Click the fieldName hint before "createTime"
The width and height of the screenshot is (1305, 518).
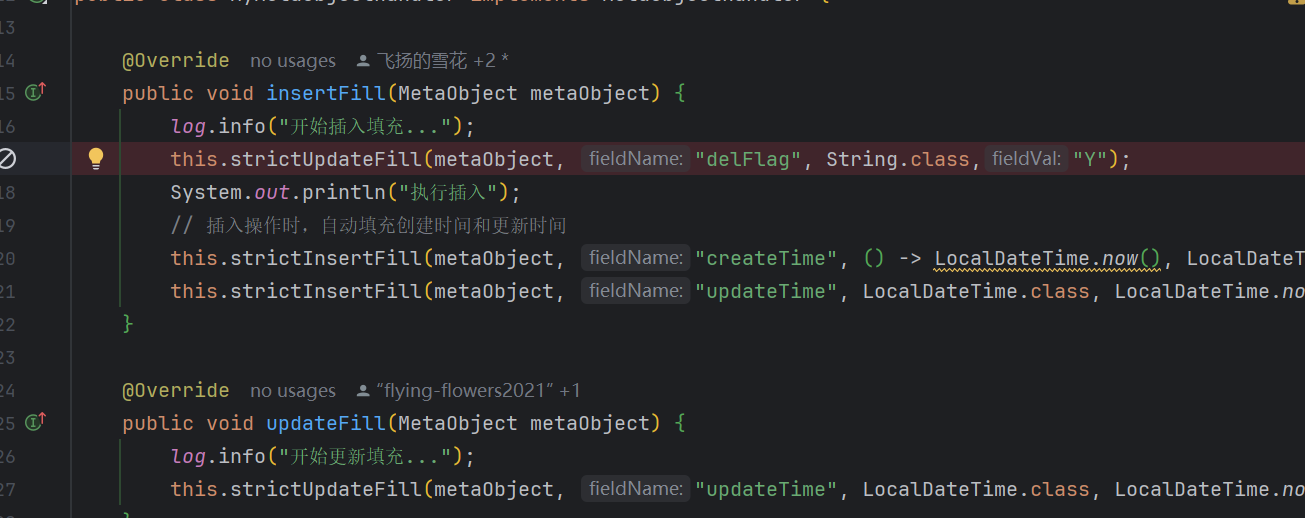click(635, 258)
